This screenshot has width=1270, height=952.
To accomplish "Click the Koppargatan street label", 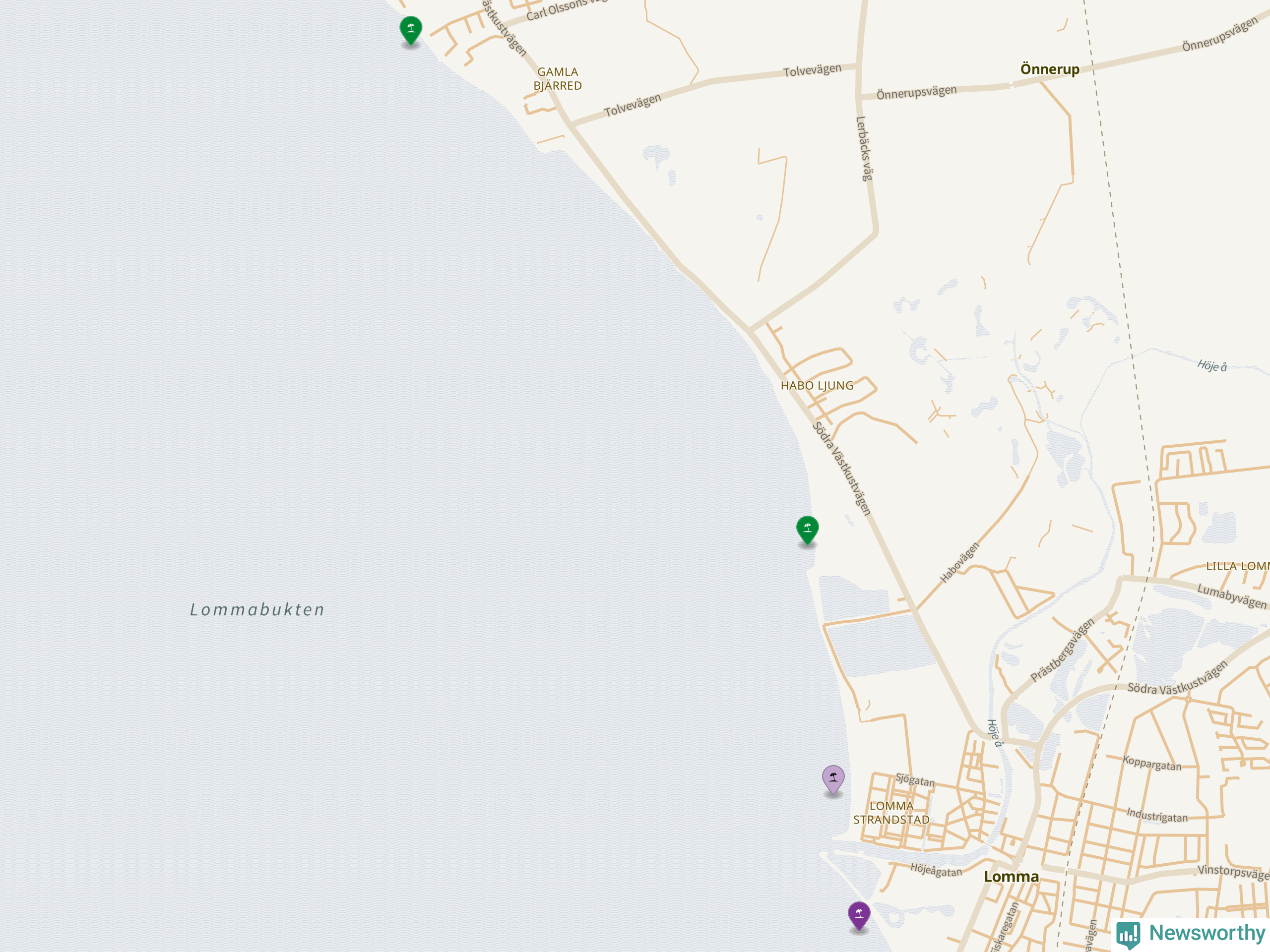I will 1152,763.
